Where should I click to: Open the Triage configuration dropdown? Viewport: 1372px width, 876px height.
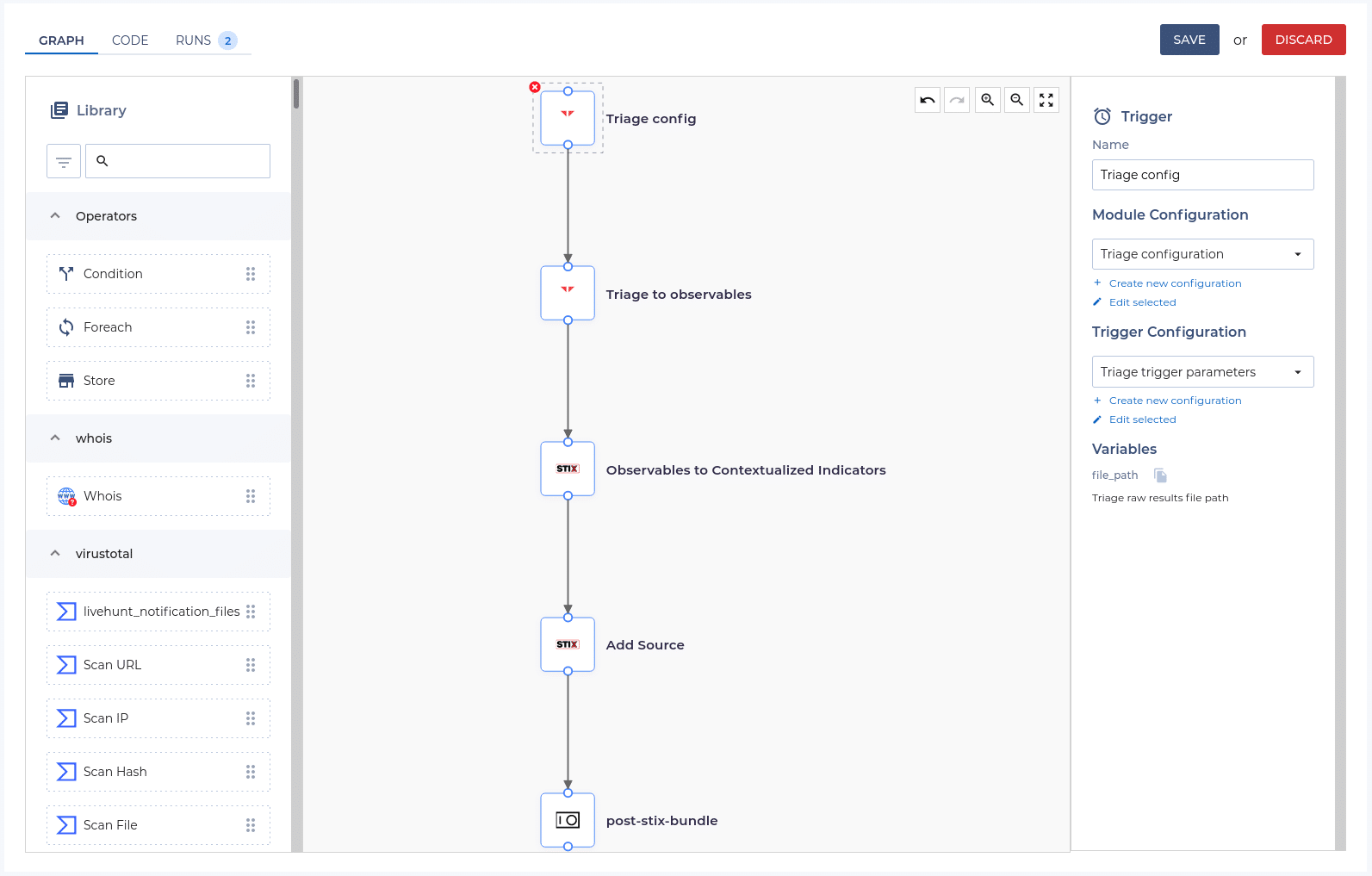(x=1202, y=254)
